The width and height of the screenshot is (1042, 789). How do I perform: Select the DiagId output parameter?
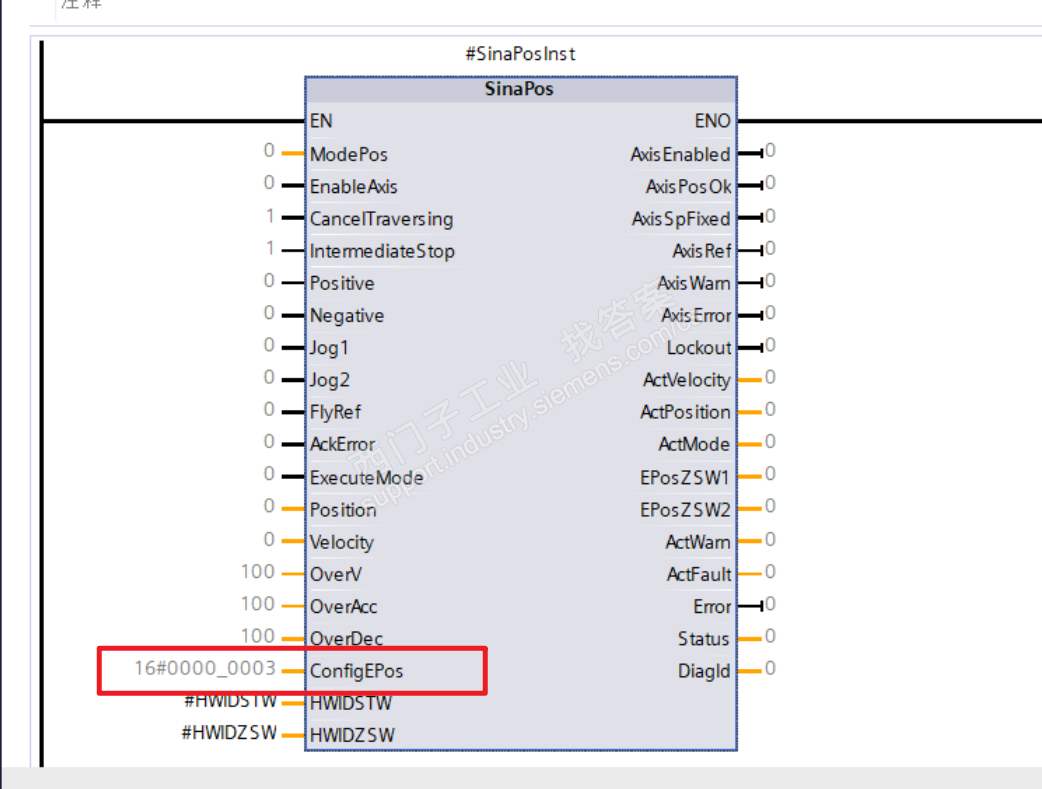[x=704, y=671]
